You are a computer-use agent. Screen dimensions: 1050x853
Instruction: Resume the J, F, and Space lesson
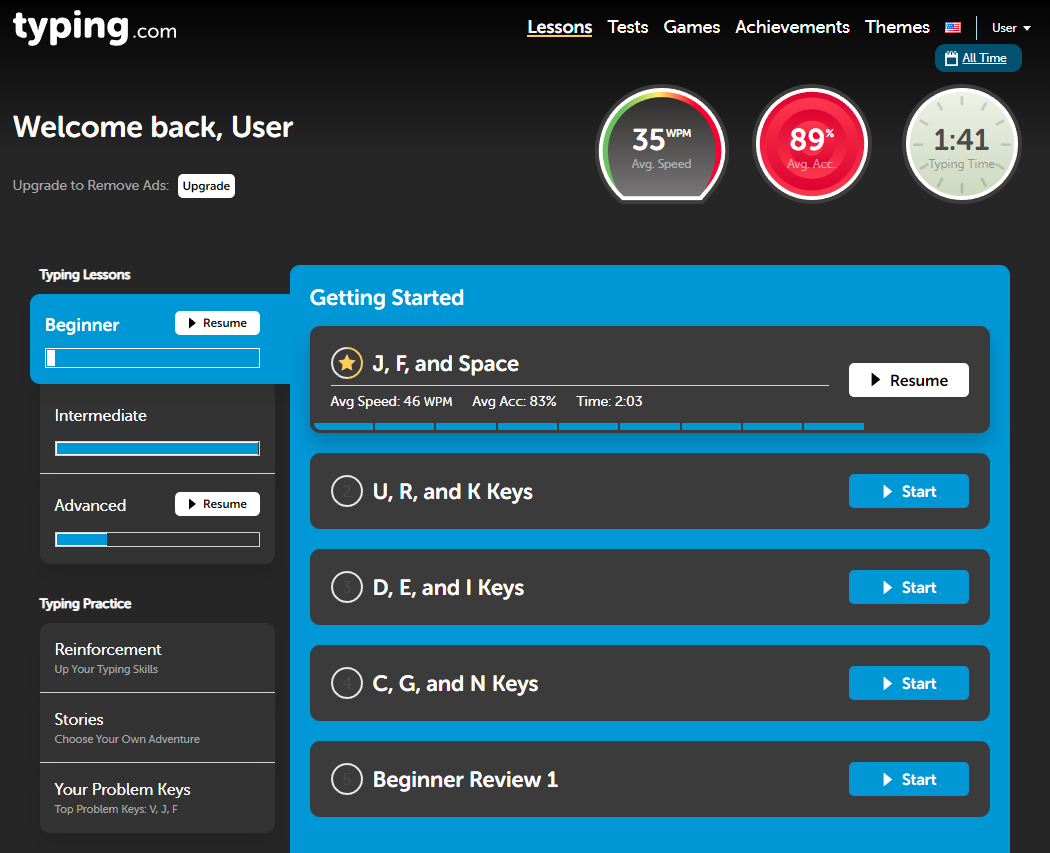coord(908,380)
